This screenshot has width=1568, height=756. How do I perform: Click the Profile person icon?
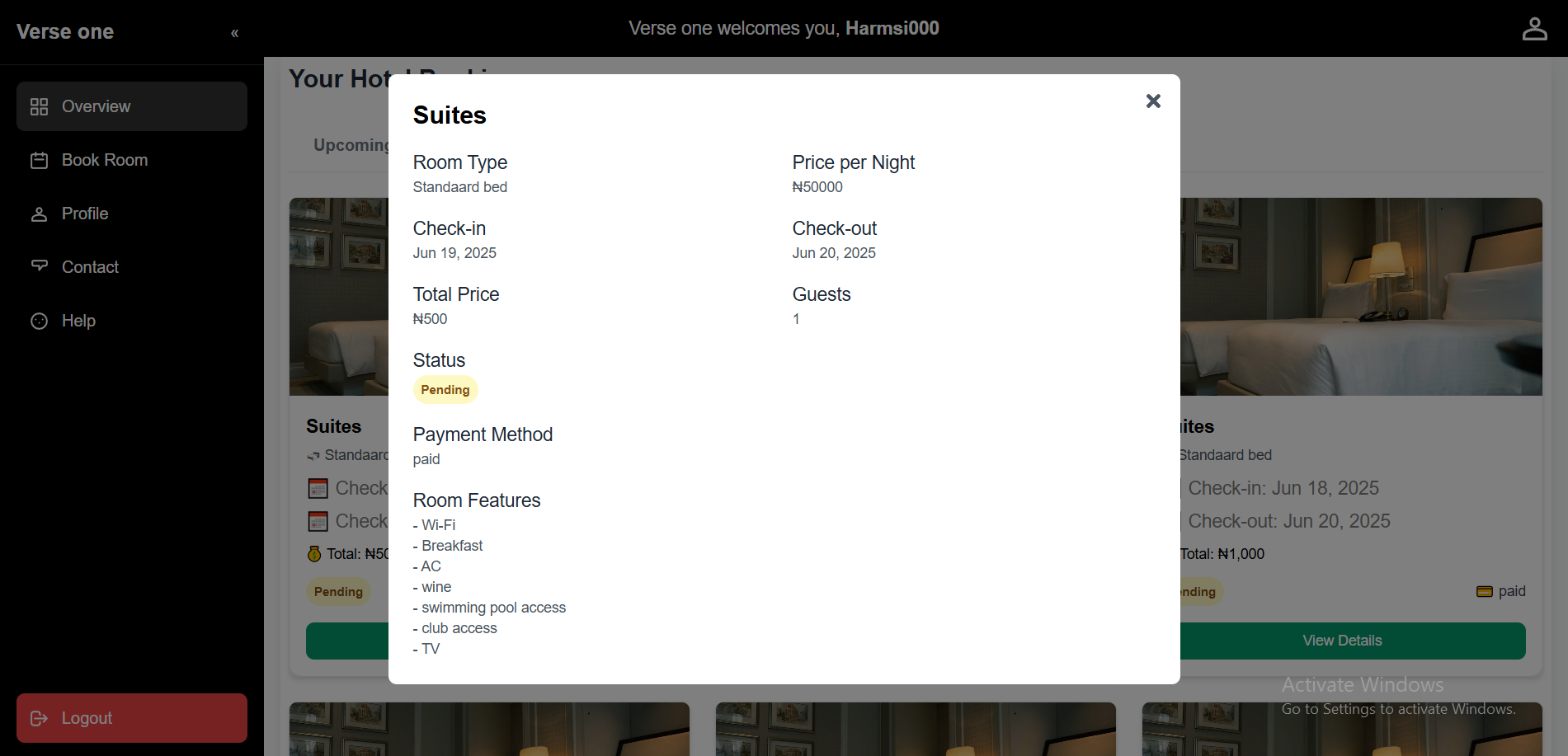click(x=39, y=214)
